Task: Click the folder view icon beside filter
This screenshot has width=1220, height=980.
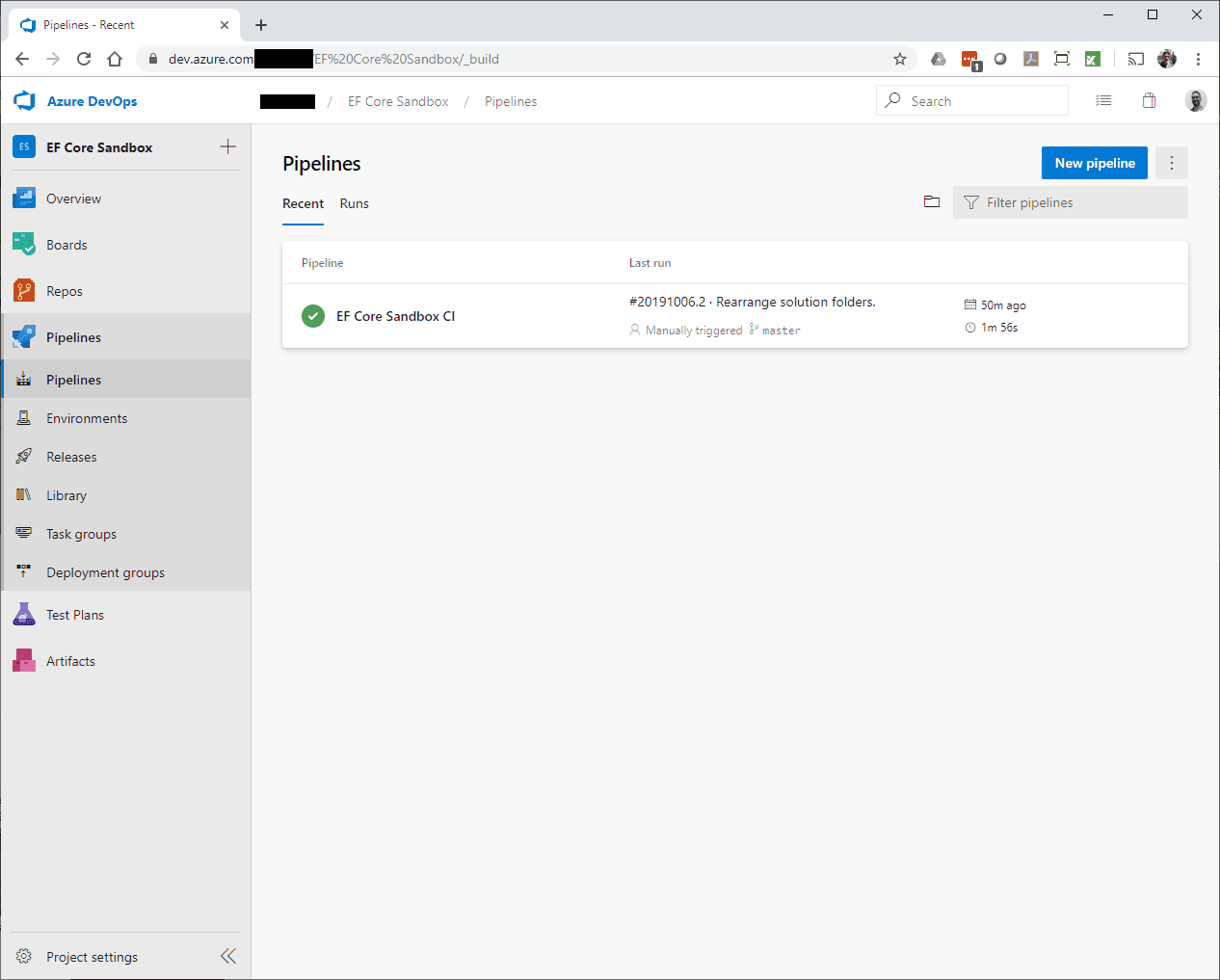Action: (931, 202)
